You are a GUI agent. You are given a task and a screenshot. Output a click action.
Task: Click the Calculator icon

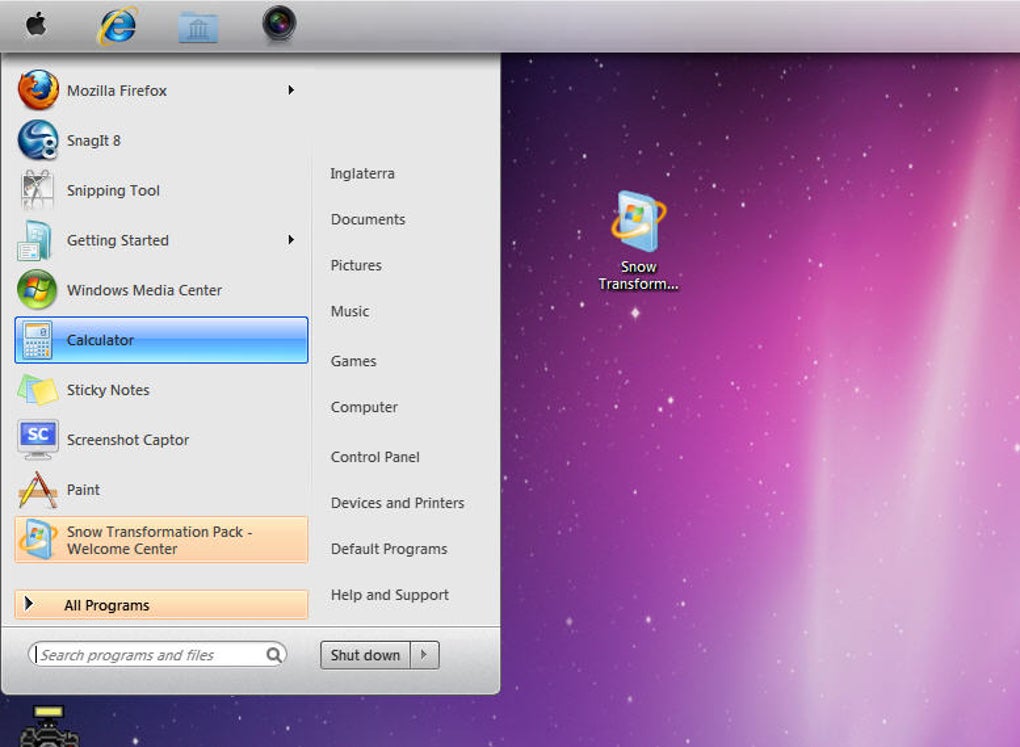tap(37, 340)
